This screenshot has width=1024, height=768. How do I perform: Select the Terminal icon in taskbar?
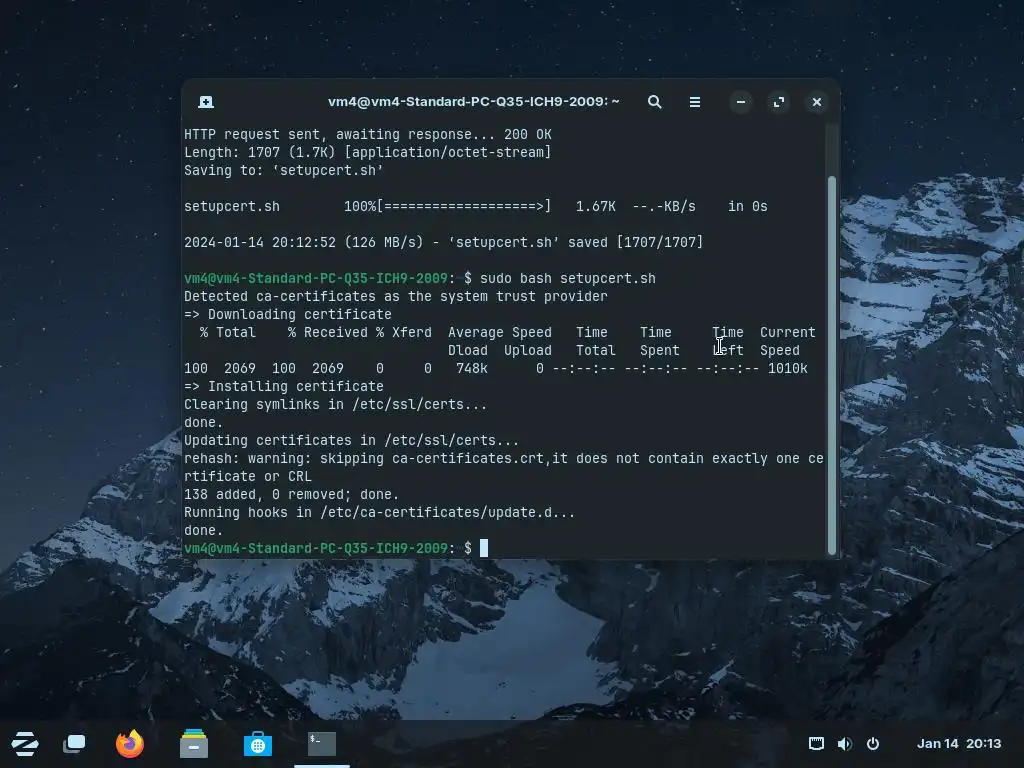tap(322, 744)
